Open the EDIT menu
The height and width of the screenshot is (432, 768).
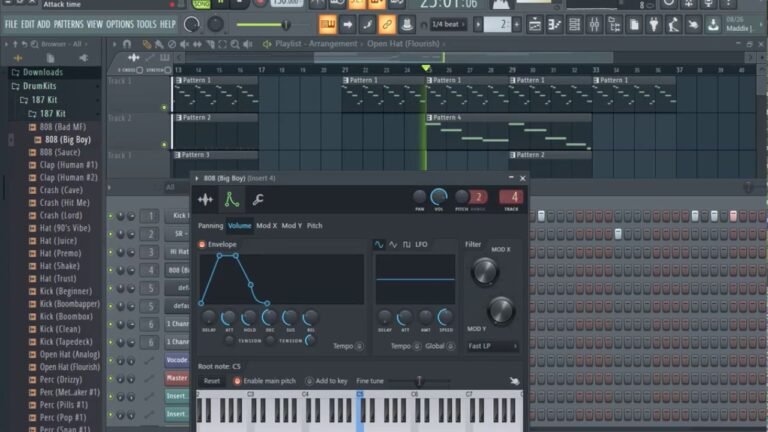point(27,24)
